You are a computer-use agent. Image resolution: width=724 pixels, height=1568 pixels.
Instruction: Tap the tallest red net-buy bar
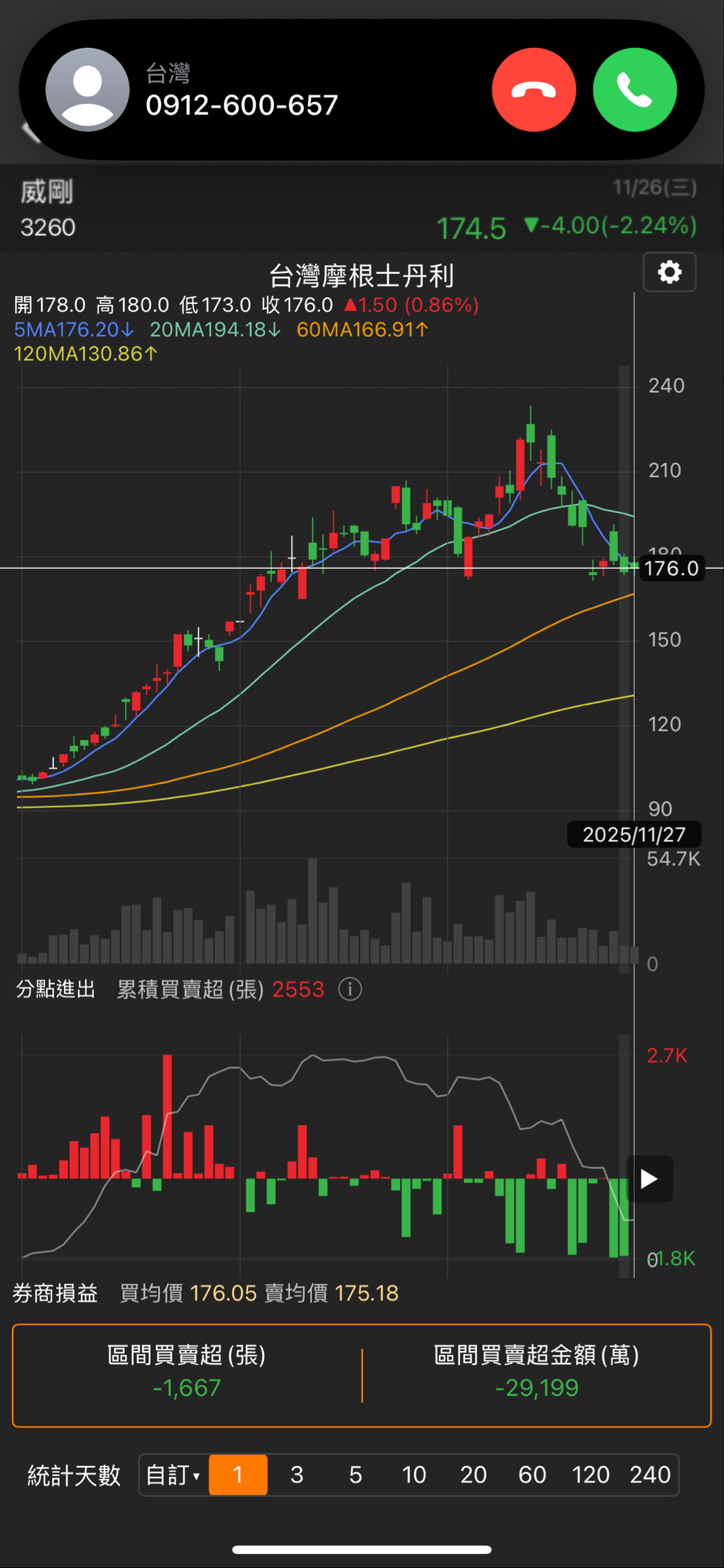pos(167,1116)
